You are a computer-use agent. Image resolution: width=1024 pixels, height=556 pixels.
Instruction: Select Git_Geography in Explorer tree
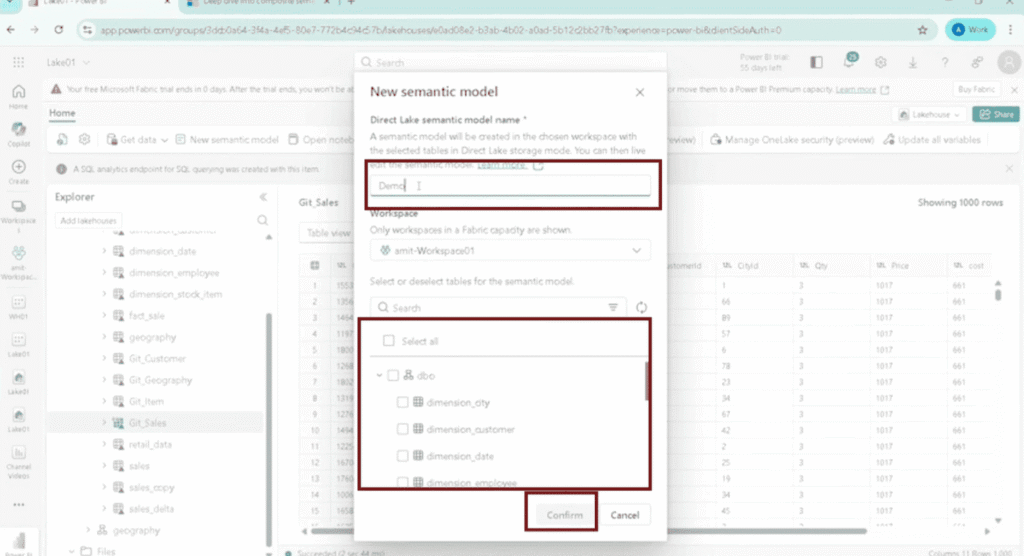coord(160,380)
